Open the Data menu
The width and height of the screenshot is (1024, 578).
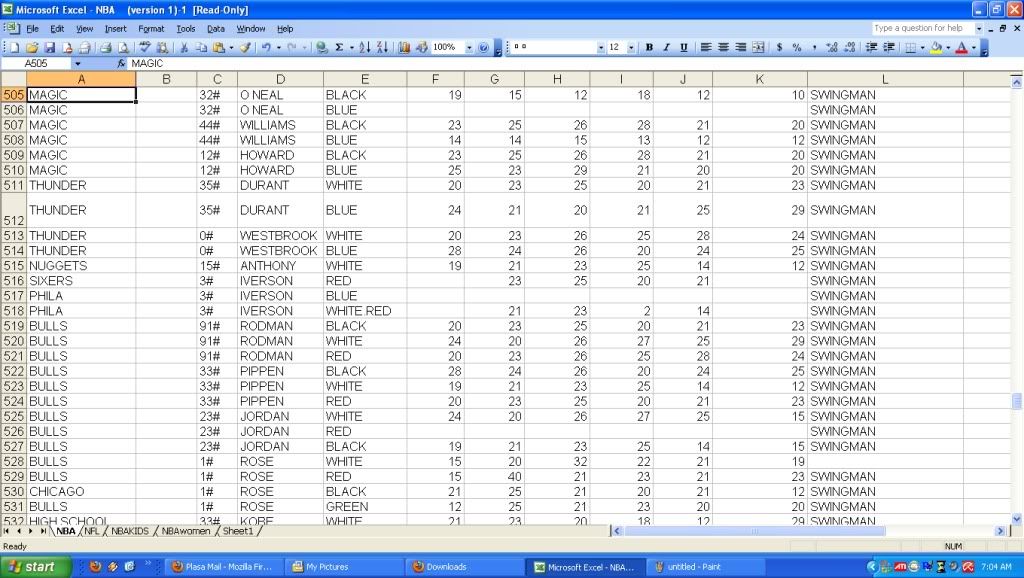pos(216,29)
